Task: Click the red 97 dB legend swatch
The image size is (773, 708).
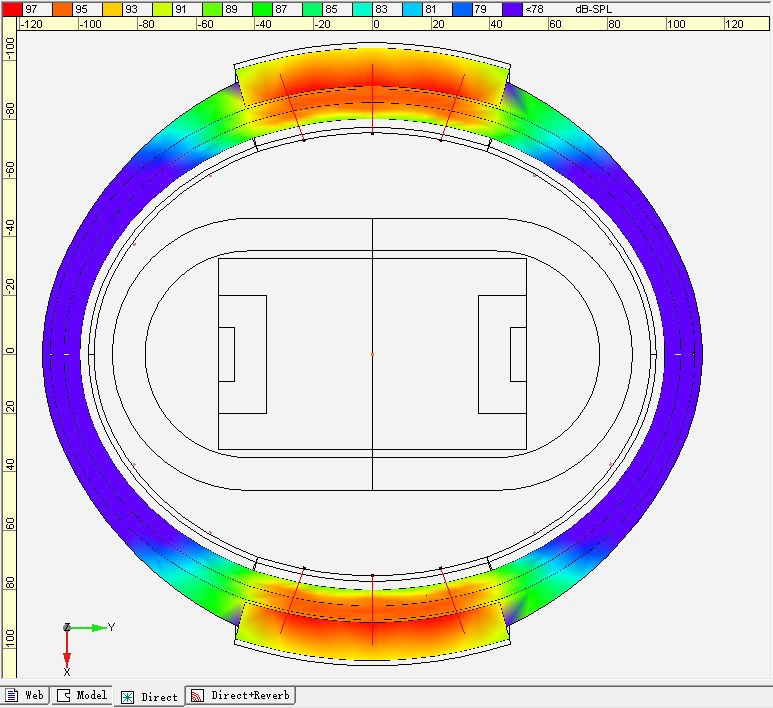Action: click(x=10, y=9)
